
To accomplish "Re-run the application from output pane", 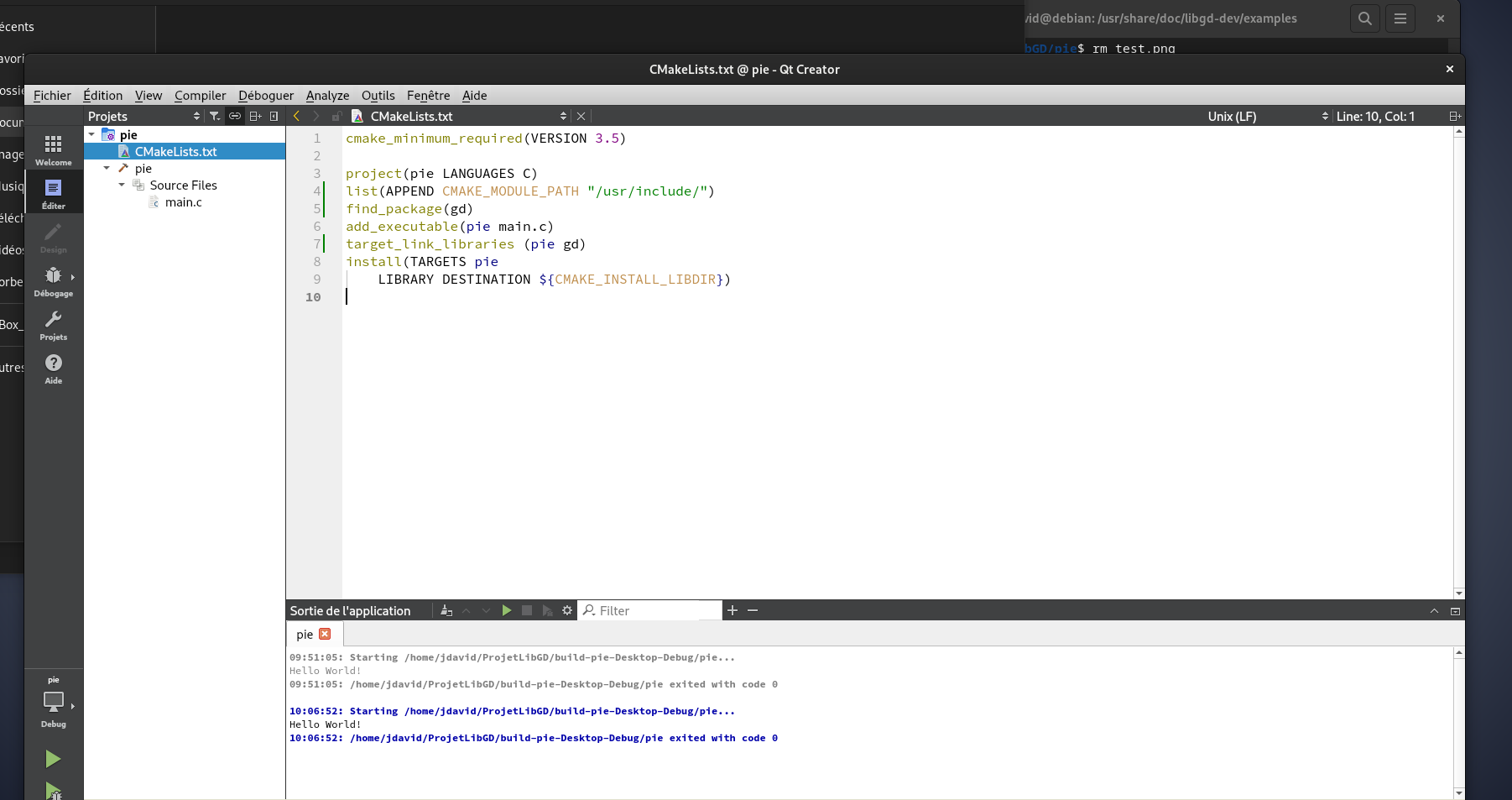I will coord(506,610).
